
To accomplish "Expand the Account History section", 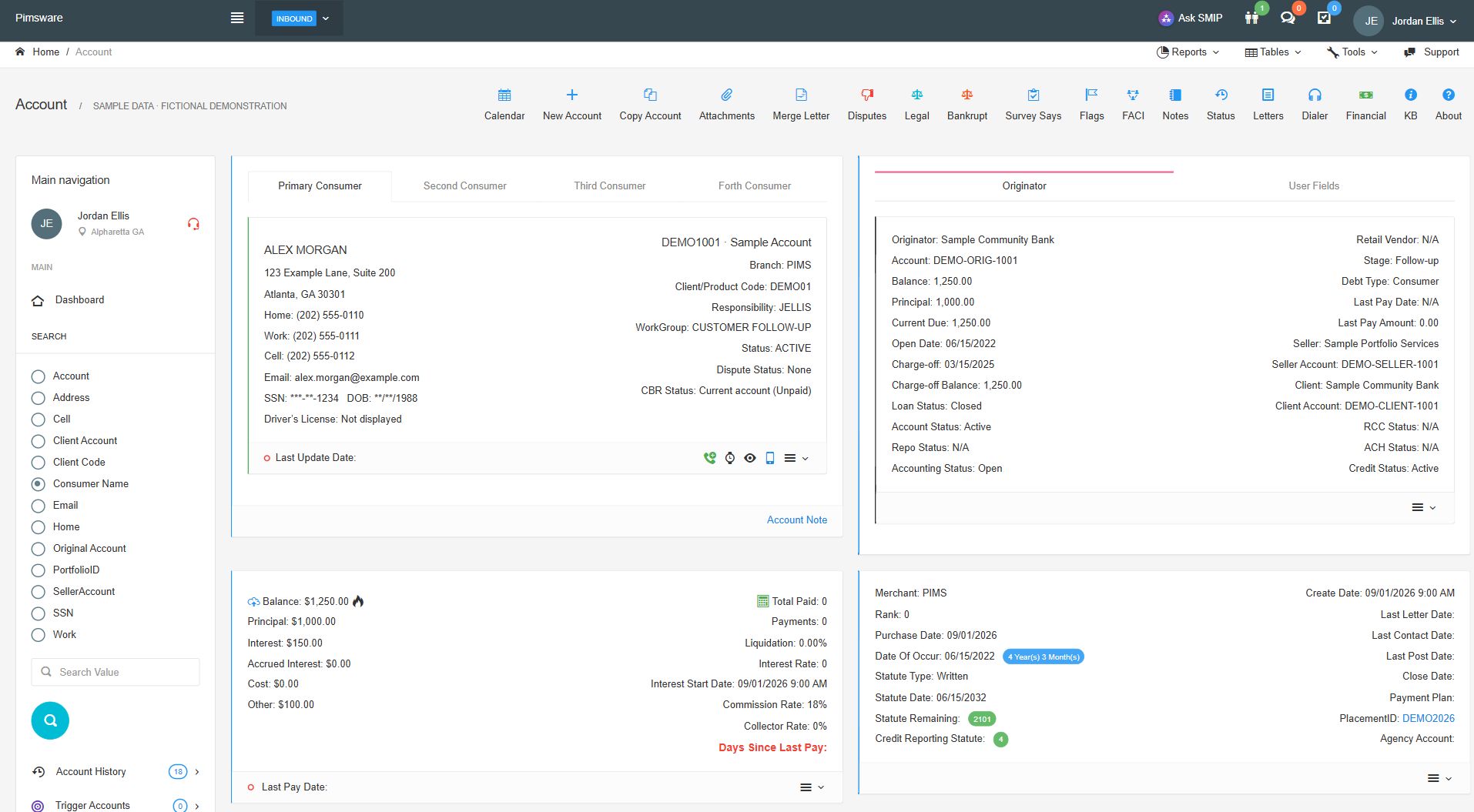I will pos(116,771).
